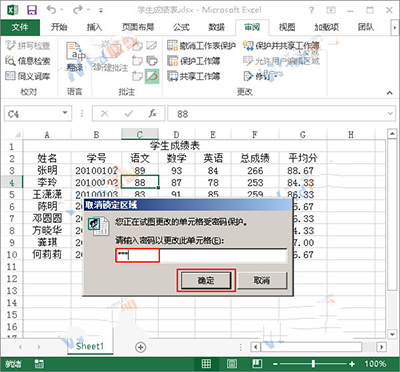400x372 pixels.
Task: Click the formula bar cancel X icon
Action: (105, 114)
